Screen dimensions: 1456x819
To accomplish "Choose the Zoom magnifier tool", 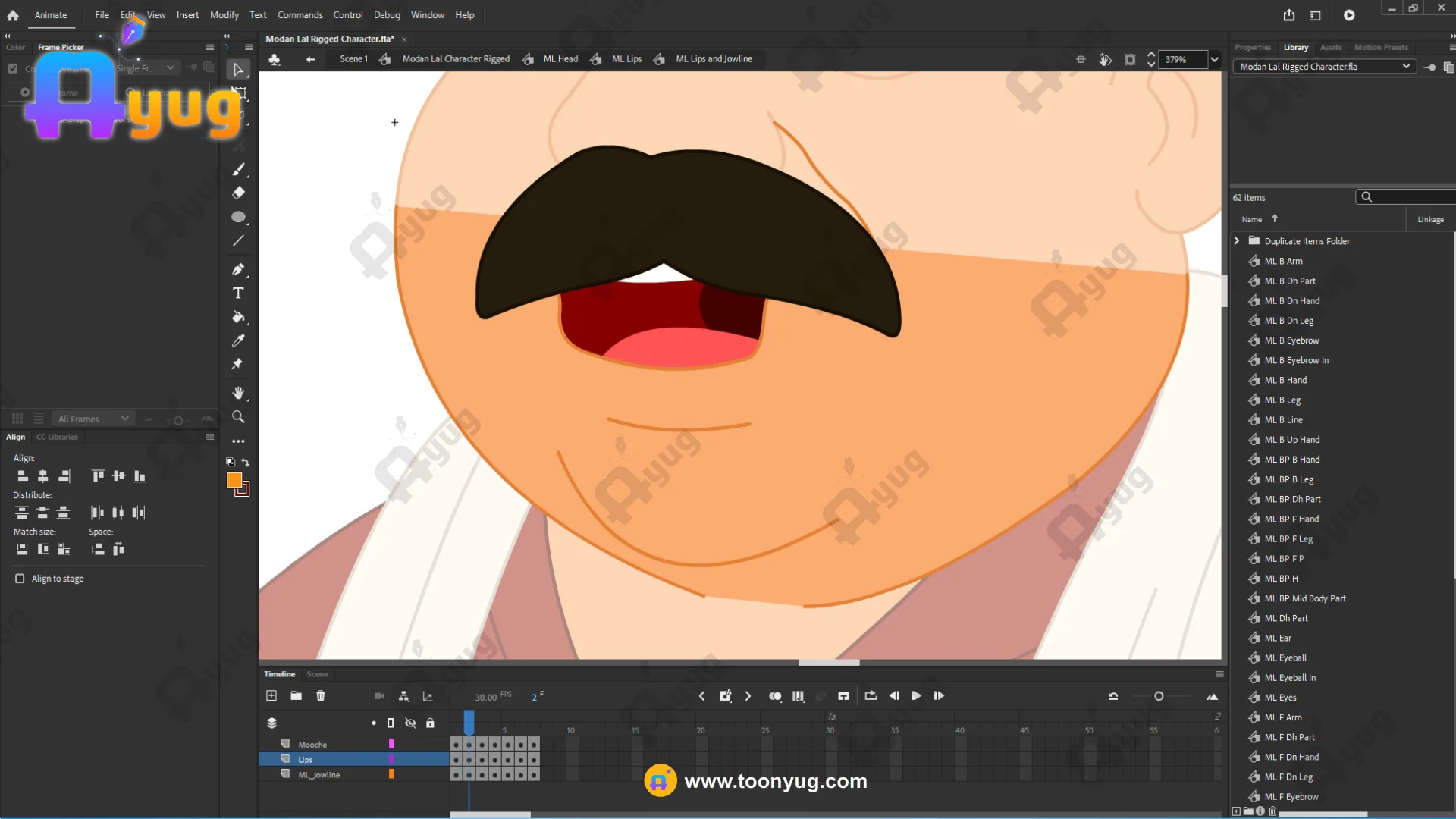I will click(x=238, y=417).
